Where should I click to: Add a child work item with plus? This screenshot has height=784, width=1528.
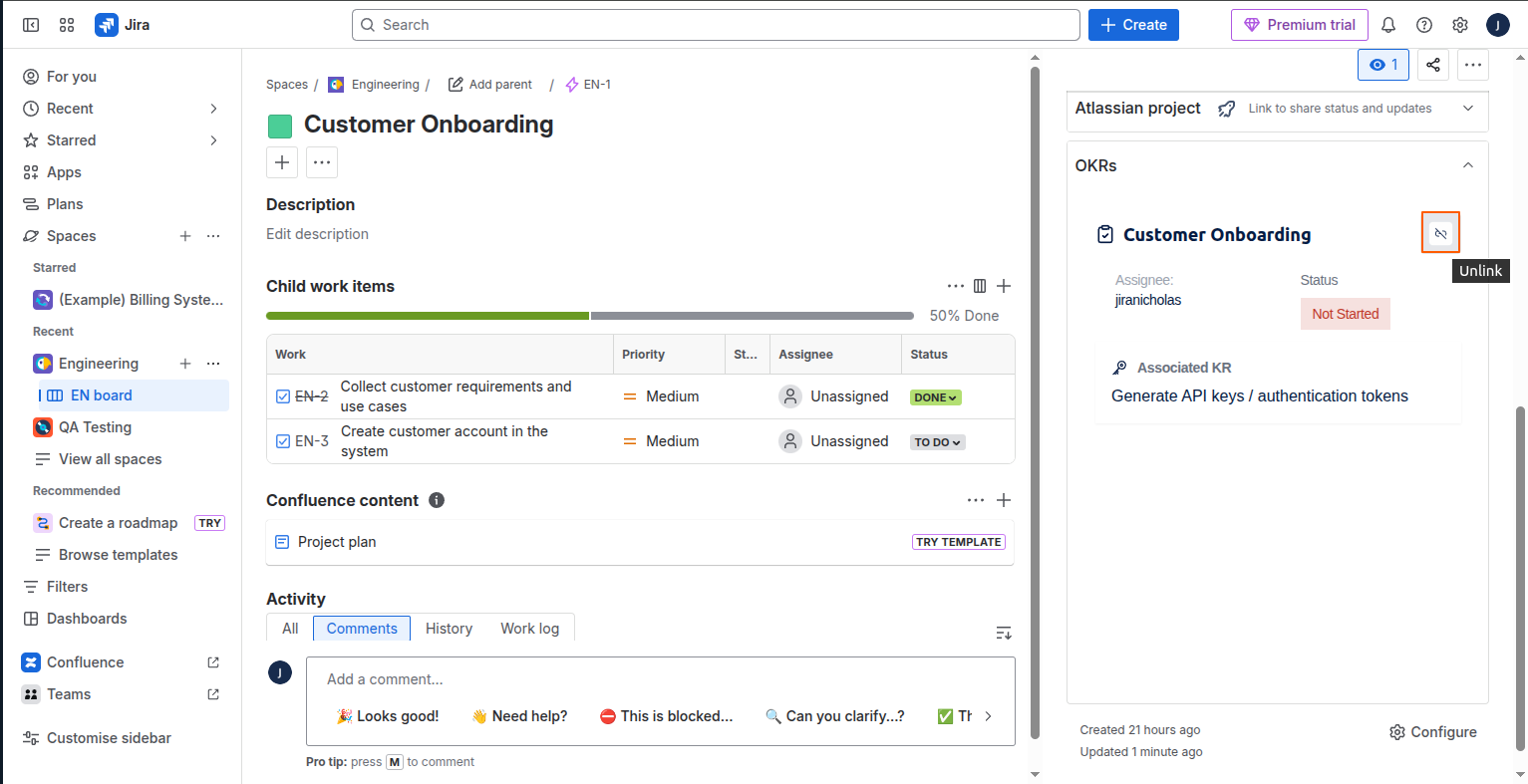point(1004,286)
